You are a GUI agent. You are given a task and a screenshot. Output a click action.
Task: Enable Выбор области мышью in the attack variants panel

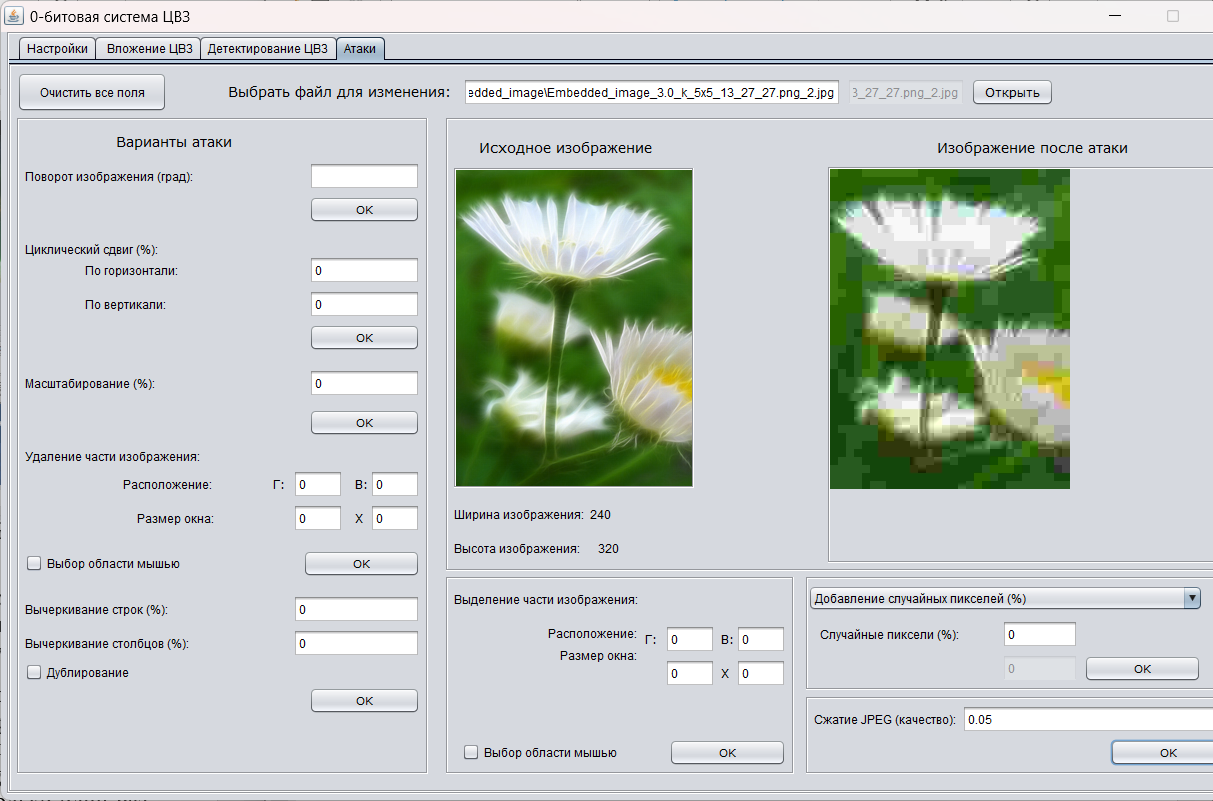(x=34, y=563)
